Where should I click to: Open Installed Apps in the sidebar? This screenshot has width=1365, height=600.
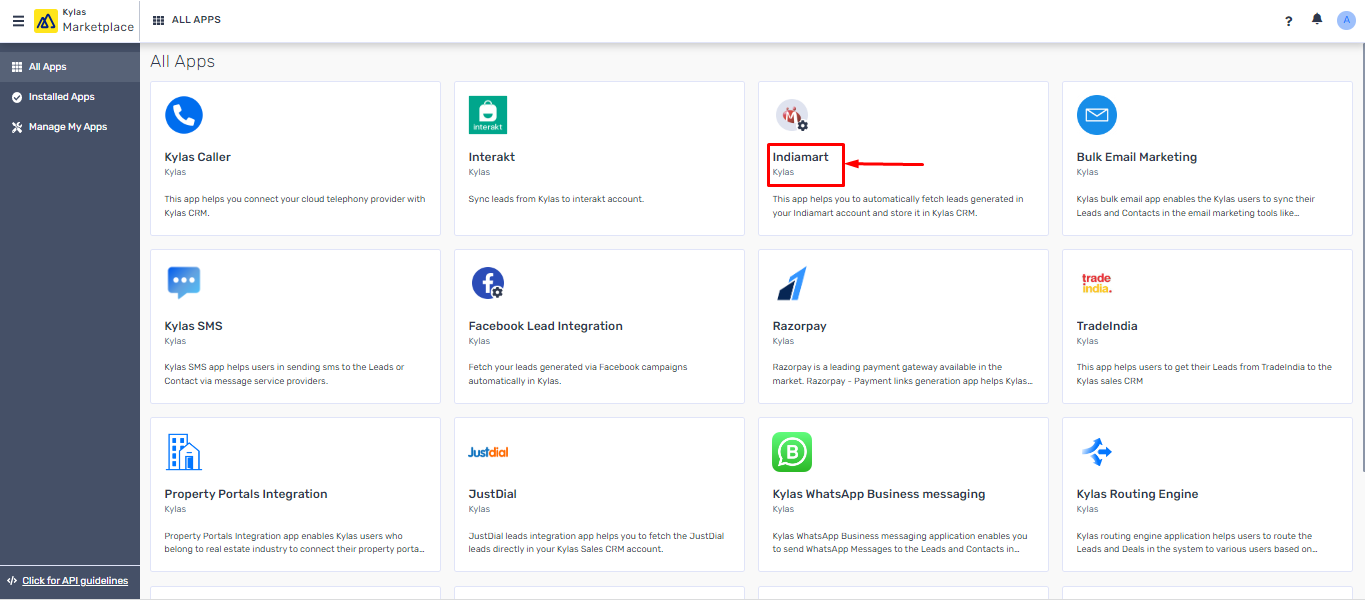pos(70,97)
